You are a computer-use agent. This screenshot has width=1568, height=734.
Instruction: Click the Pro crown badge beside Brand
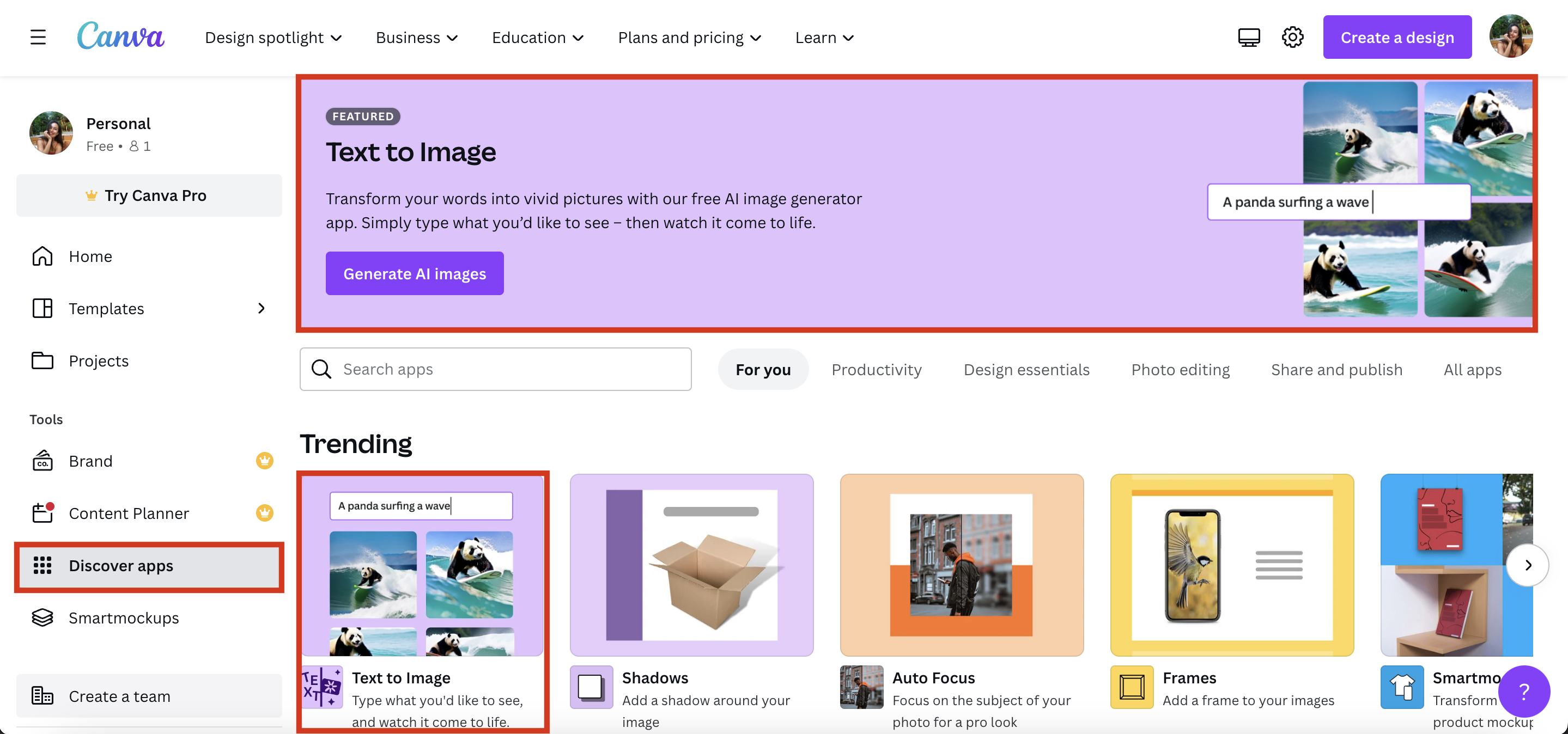pyautogui.click(x=264, y=461)
